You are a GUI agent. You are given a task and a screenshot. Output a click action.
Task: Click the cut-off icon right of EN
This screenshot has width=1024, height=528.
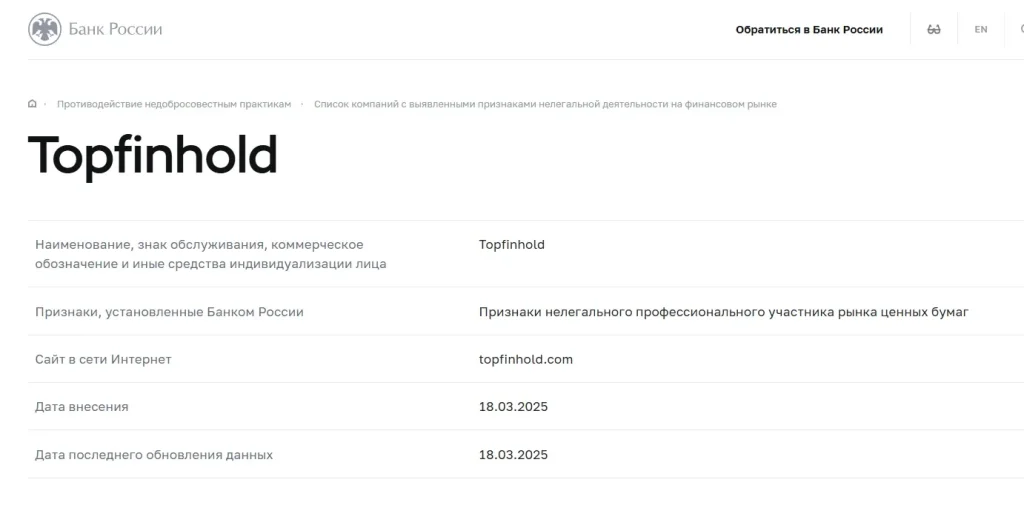pyautogui.click(x=1019, y=30)
